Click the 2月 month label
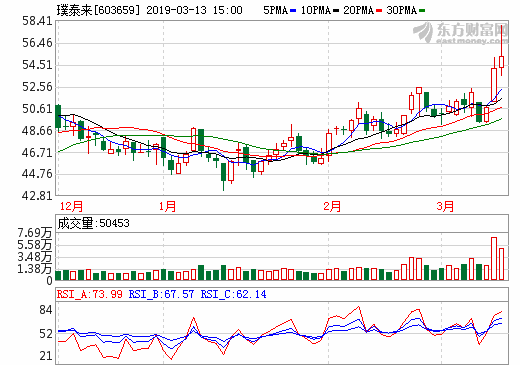This screenshot has width=520, height=365. tap(332, 206)
